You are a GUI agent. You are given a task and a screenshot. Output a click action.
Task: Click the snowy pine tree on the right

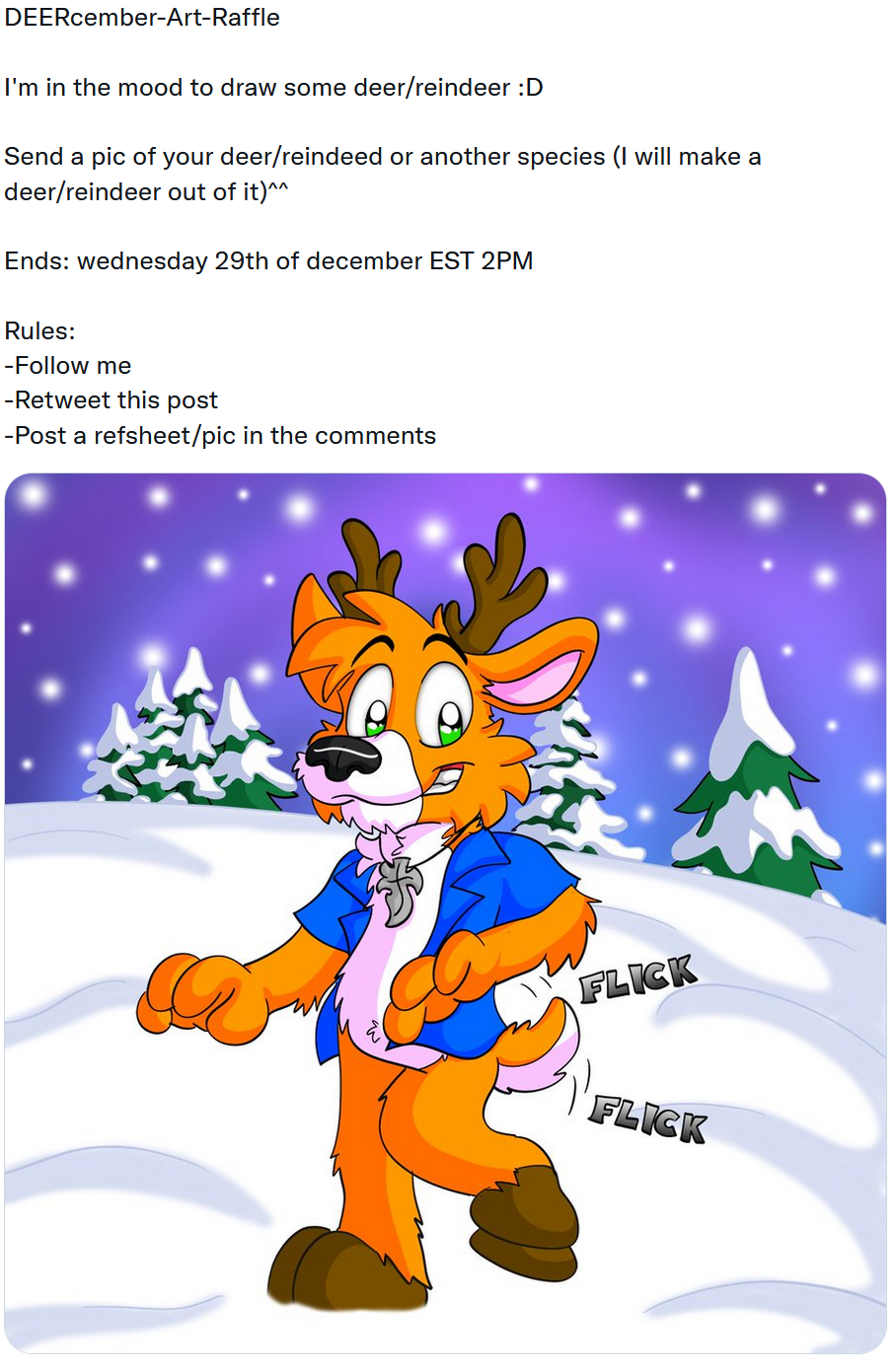pos(756,775)
